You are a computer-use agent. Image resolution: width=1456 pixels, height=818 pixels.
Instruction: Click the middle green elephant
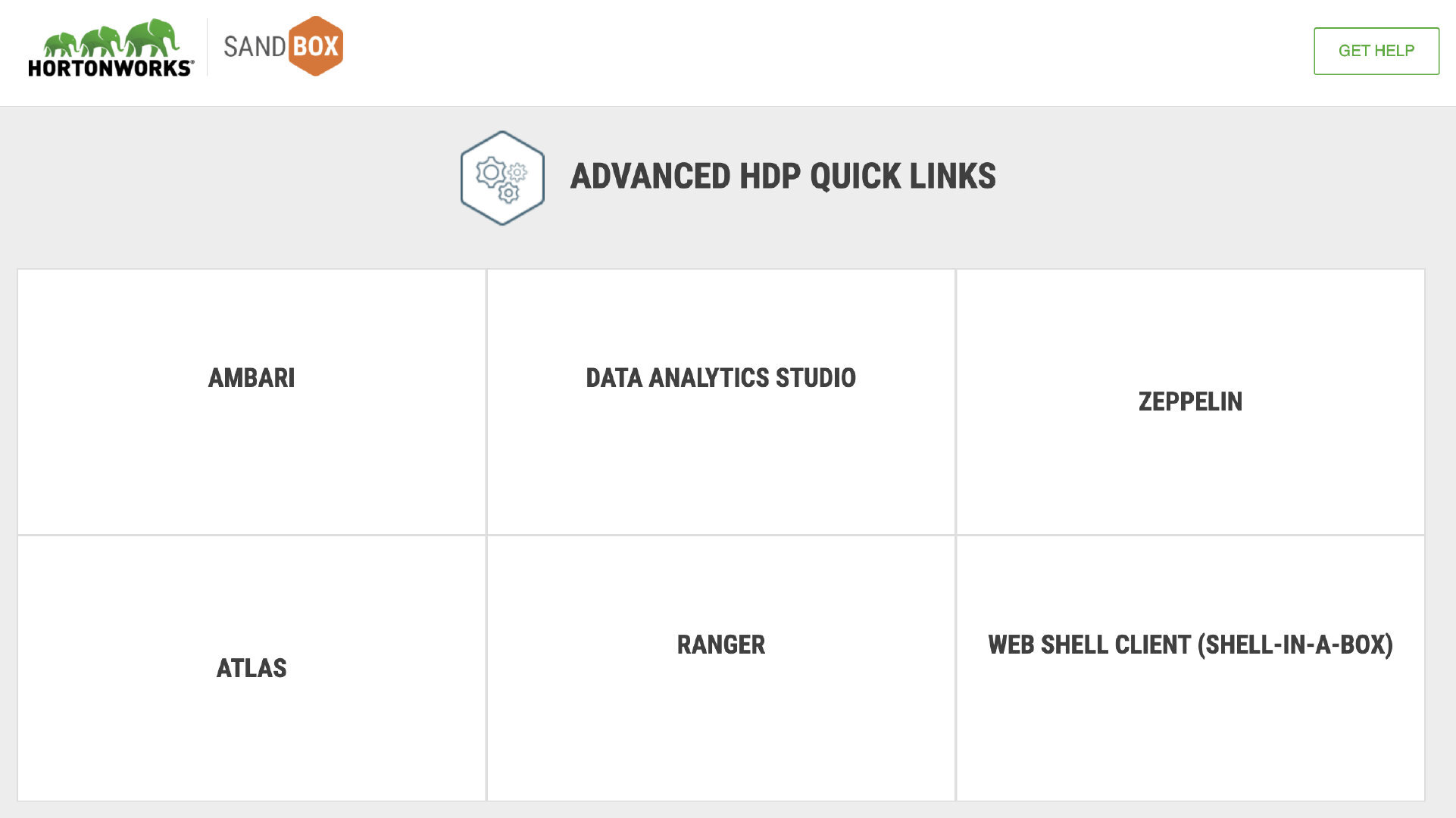[102, 41]
